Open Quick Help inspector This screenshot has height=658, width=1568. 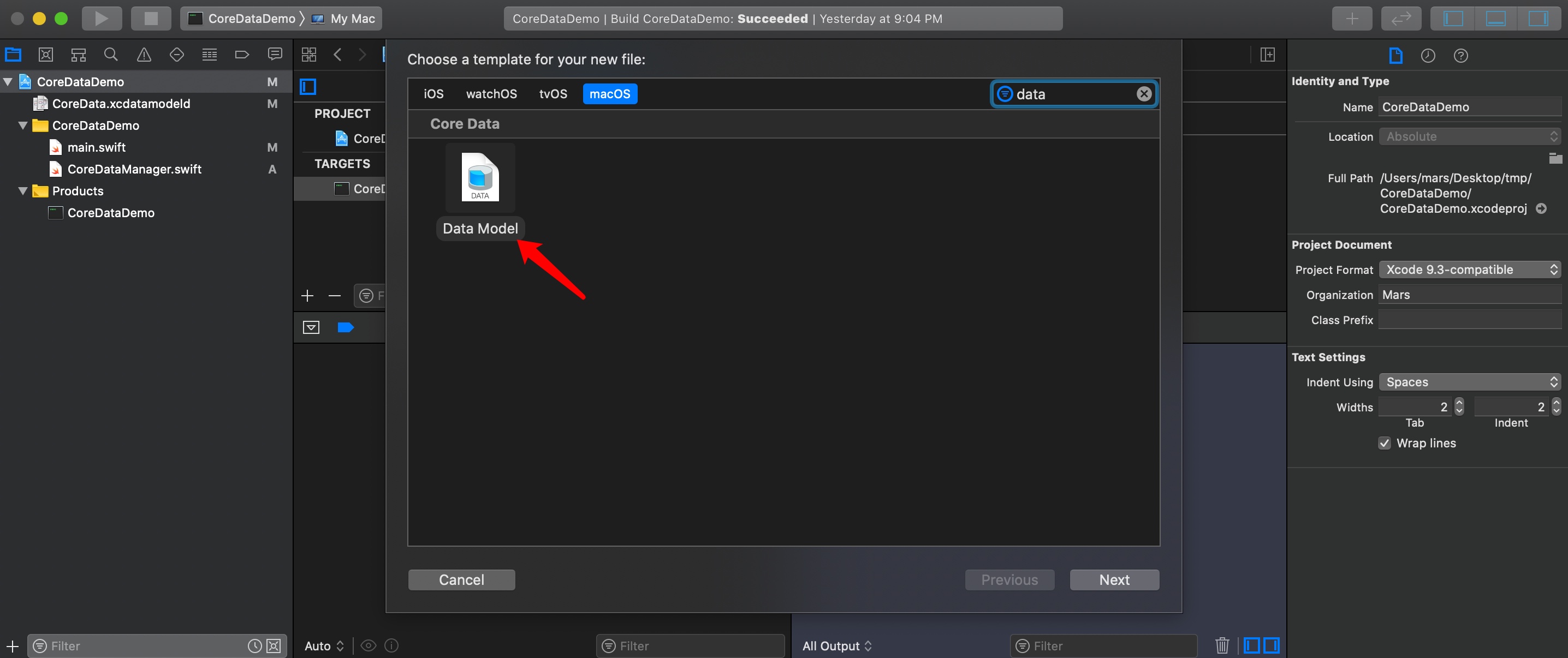1461,55
